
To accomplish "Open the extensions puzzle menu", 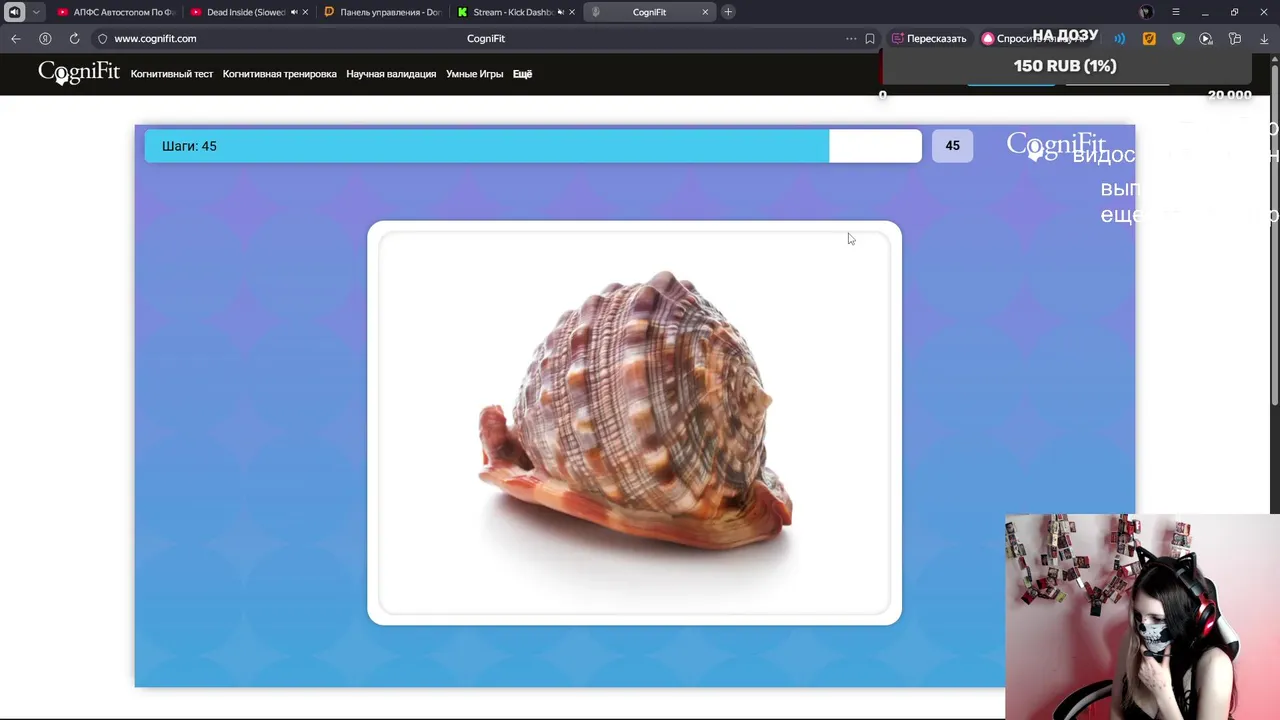I will 1235,39.
